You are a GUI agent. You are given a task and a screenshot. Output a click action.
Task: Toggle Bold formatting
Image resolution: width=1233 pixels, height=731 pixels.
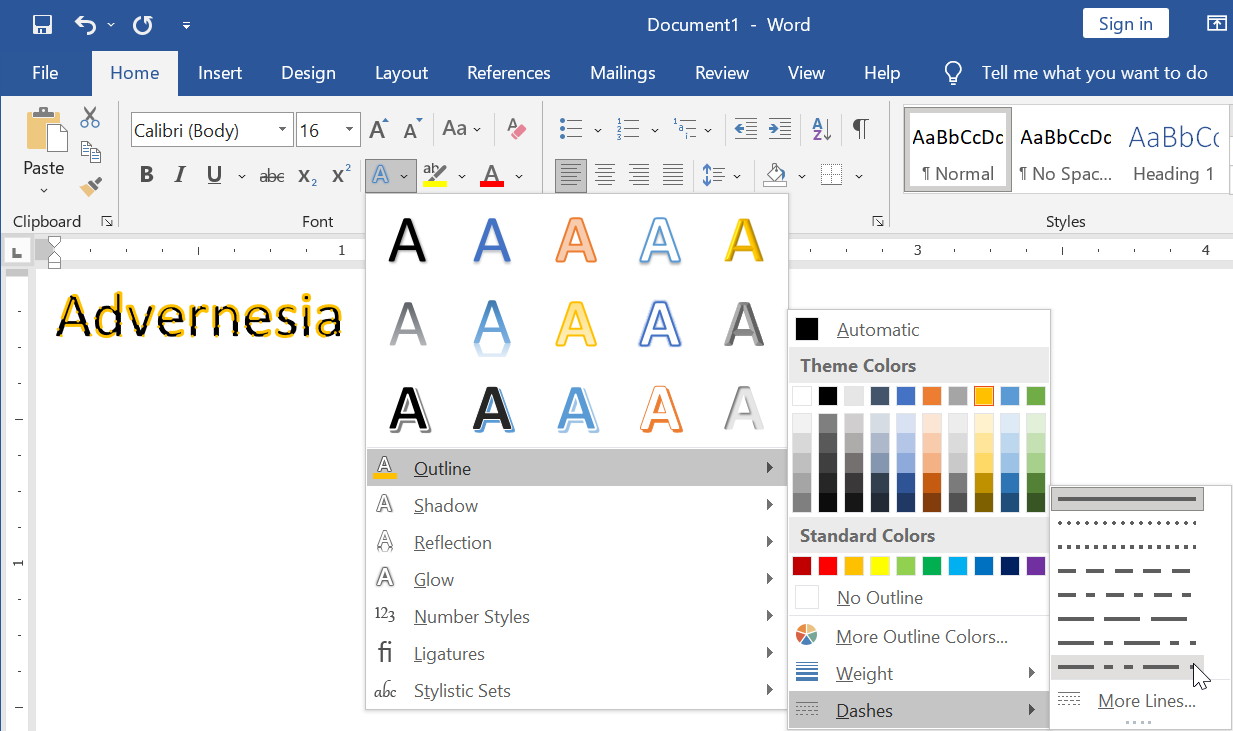click(x=147, y=176)
